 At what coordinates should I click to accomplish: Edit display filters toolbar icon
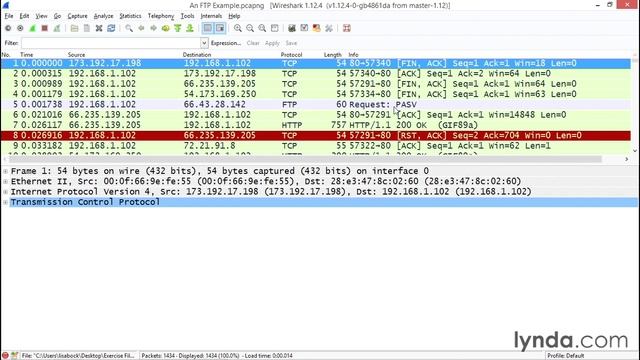coord(304,28)
